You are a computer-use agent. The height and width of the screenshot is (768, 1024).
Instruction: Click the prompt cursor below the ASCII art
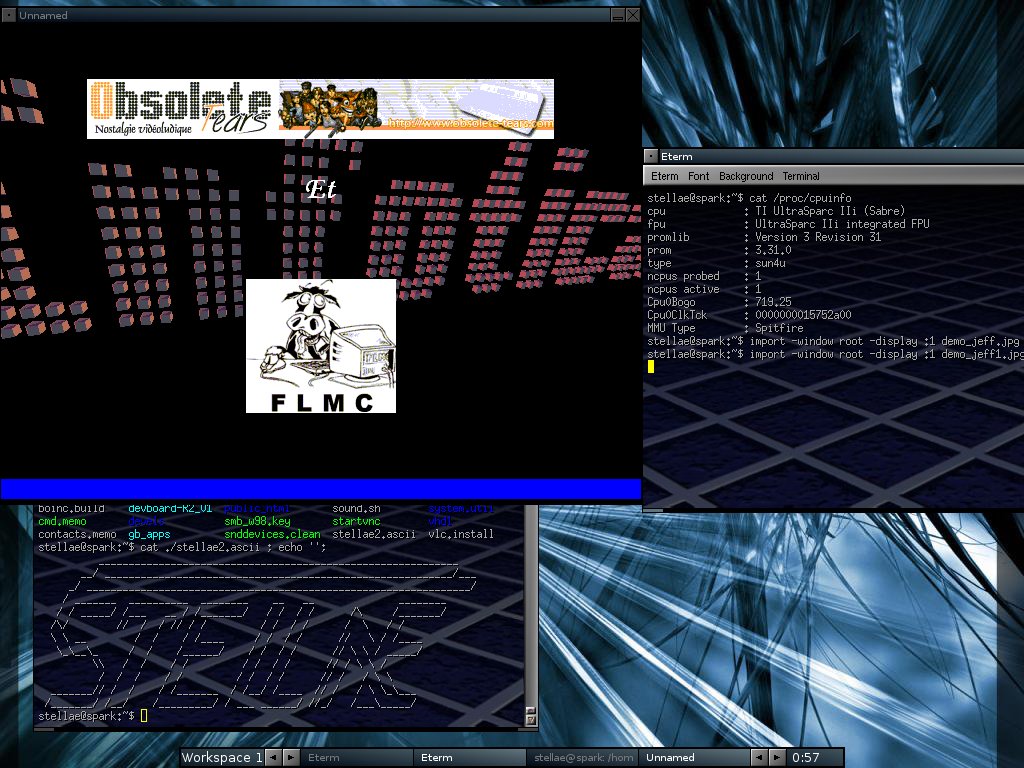pos(144,716)
